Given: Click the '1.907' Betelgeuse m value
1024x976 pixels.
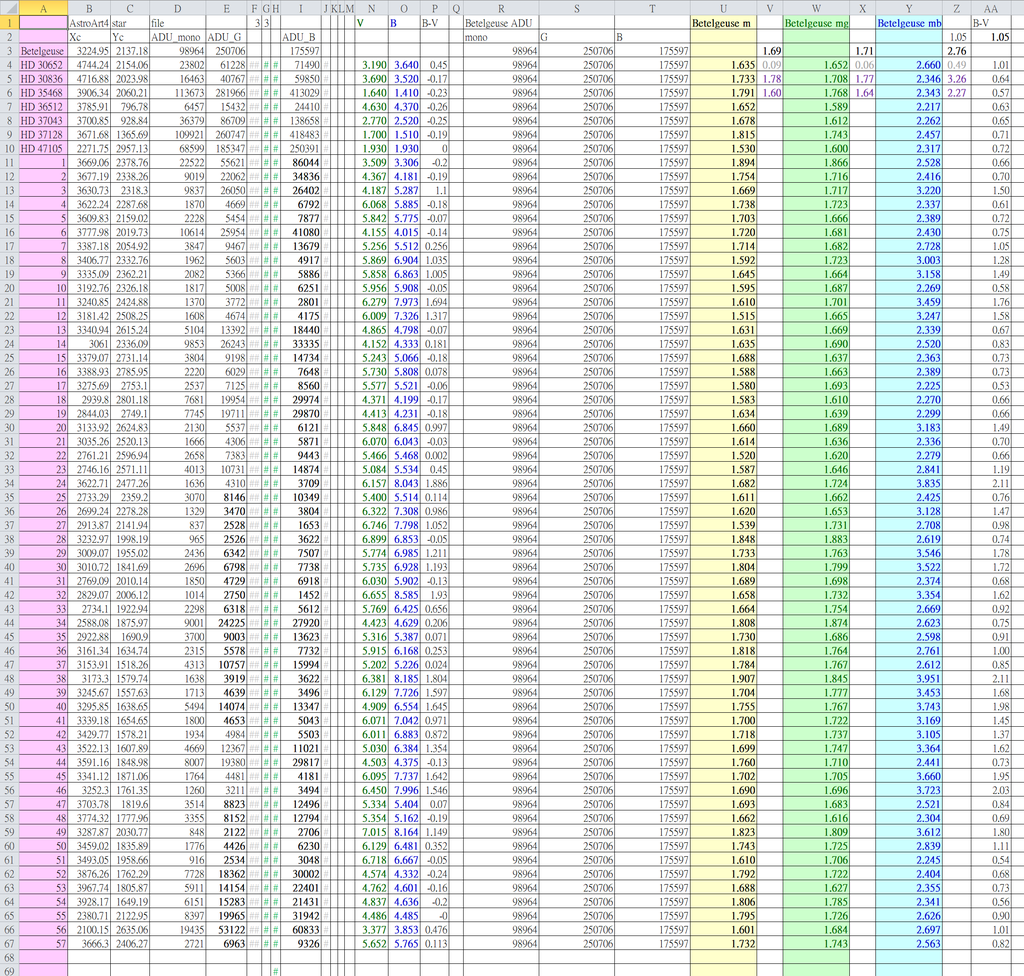Looking at the screenshot, I should 723,679.
